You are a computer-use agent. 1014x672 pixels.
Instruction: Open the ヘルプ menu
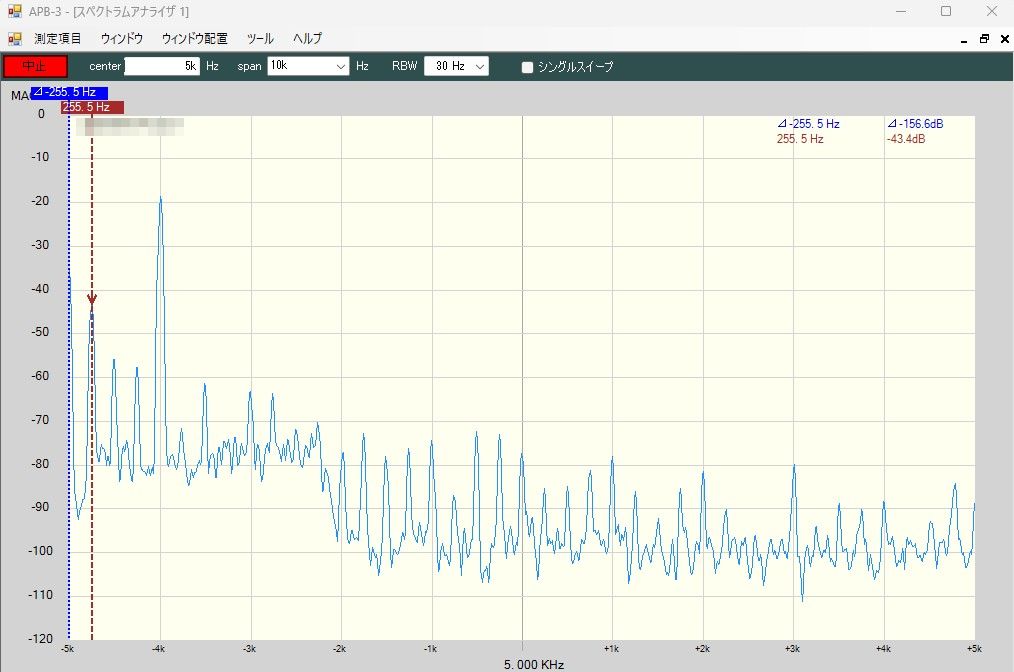307,39
